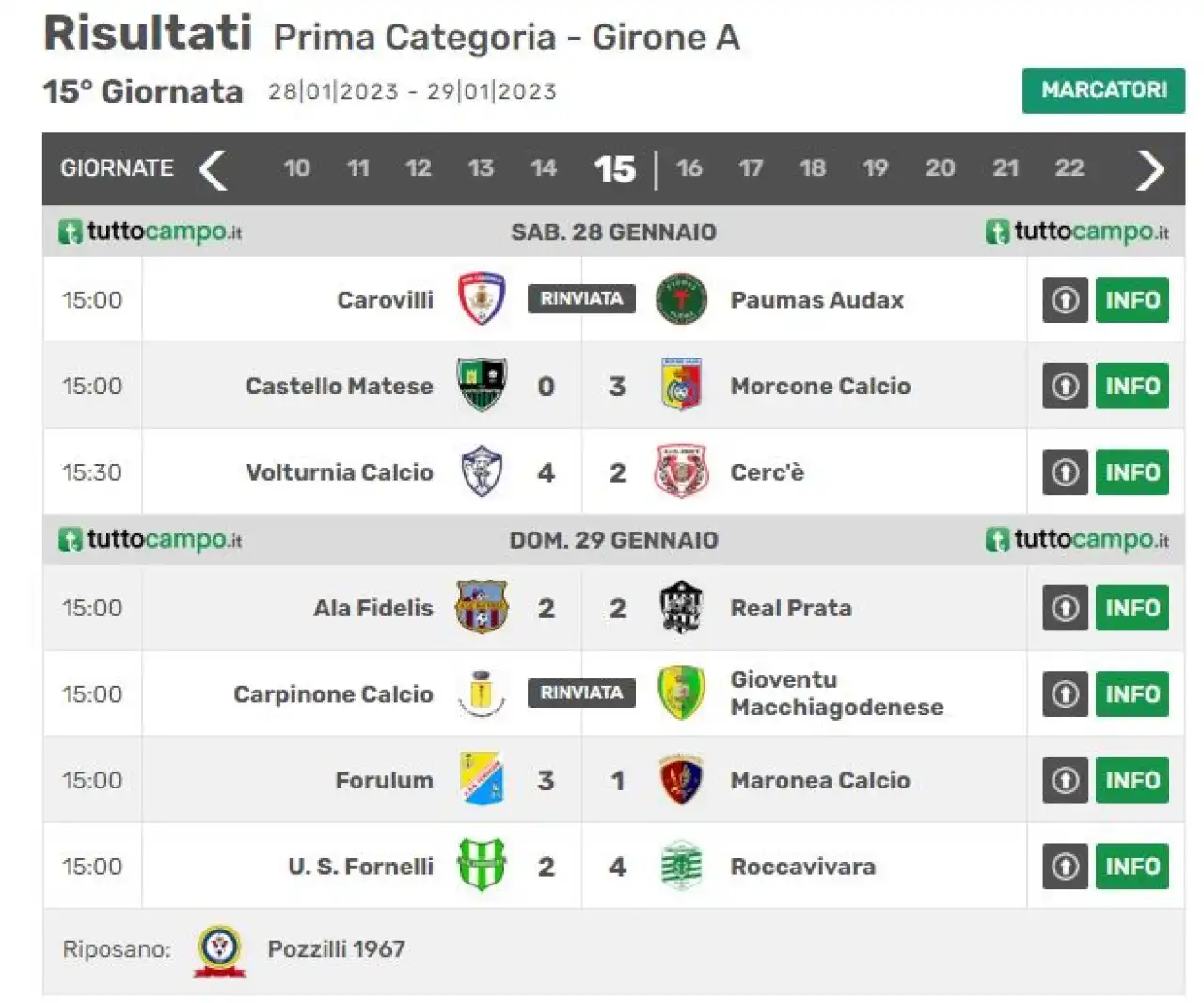
Task: Click the Morcone Calcio crest icon
Action: coord(681,386)
